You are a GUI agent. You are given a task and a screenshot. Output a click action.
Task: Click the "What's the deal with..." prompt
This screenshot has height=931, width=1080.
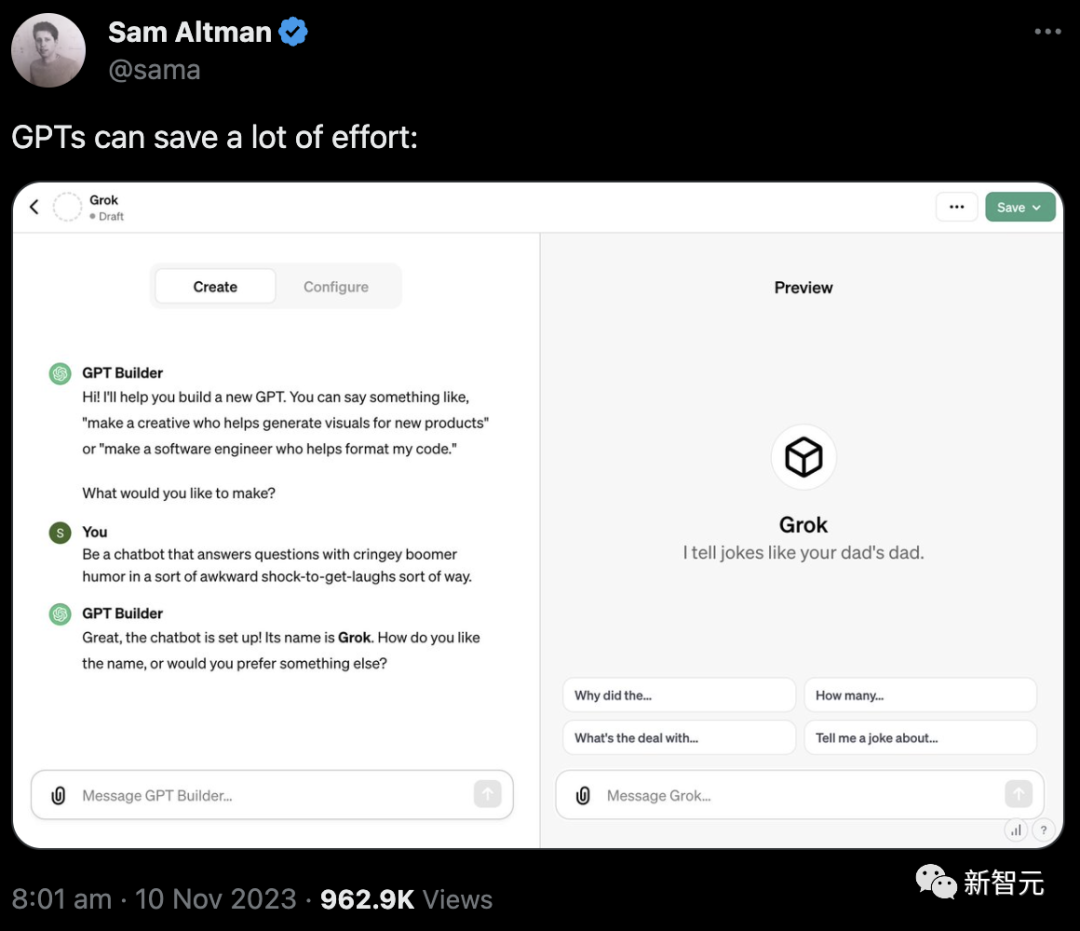click(x=679, y=738)
